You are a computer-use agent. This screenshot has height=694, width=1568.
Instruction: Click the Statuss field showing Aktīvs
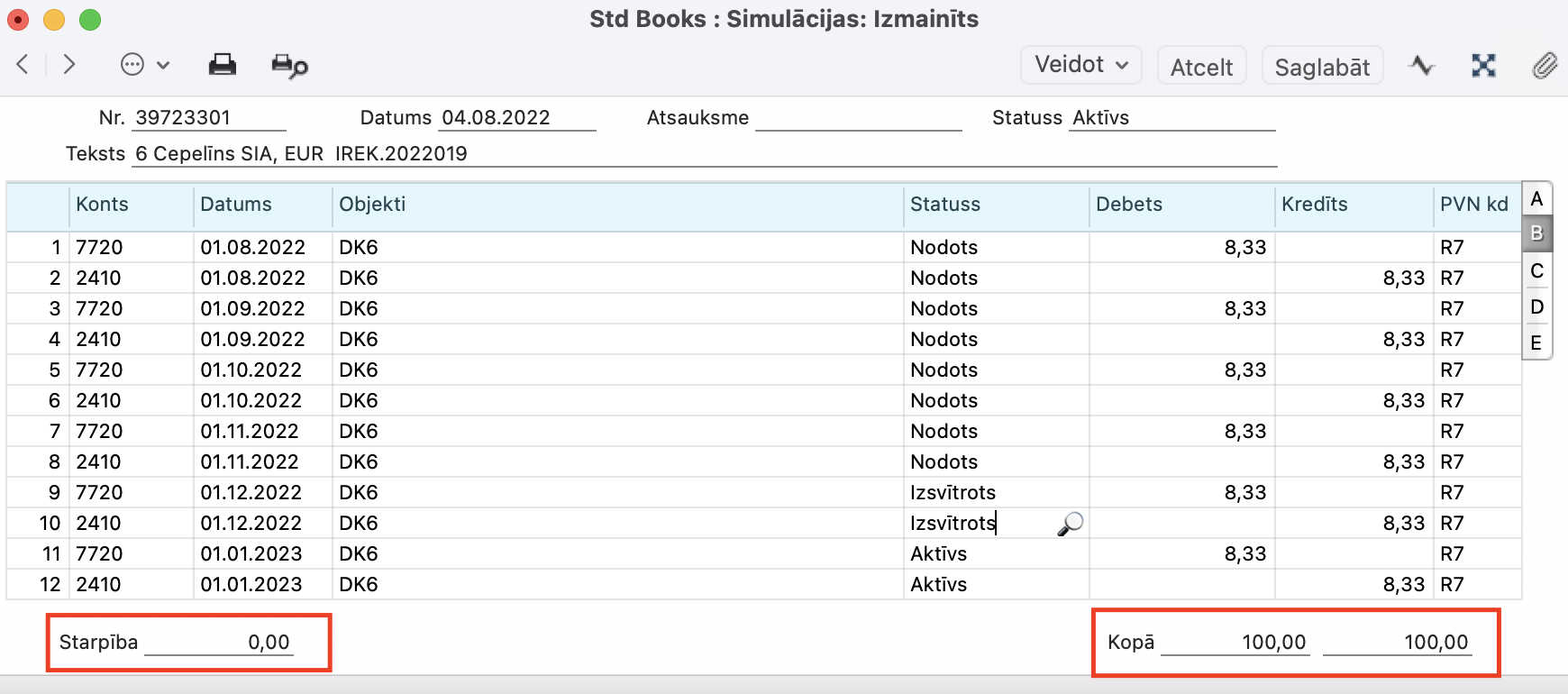(1171, 118)
